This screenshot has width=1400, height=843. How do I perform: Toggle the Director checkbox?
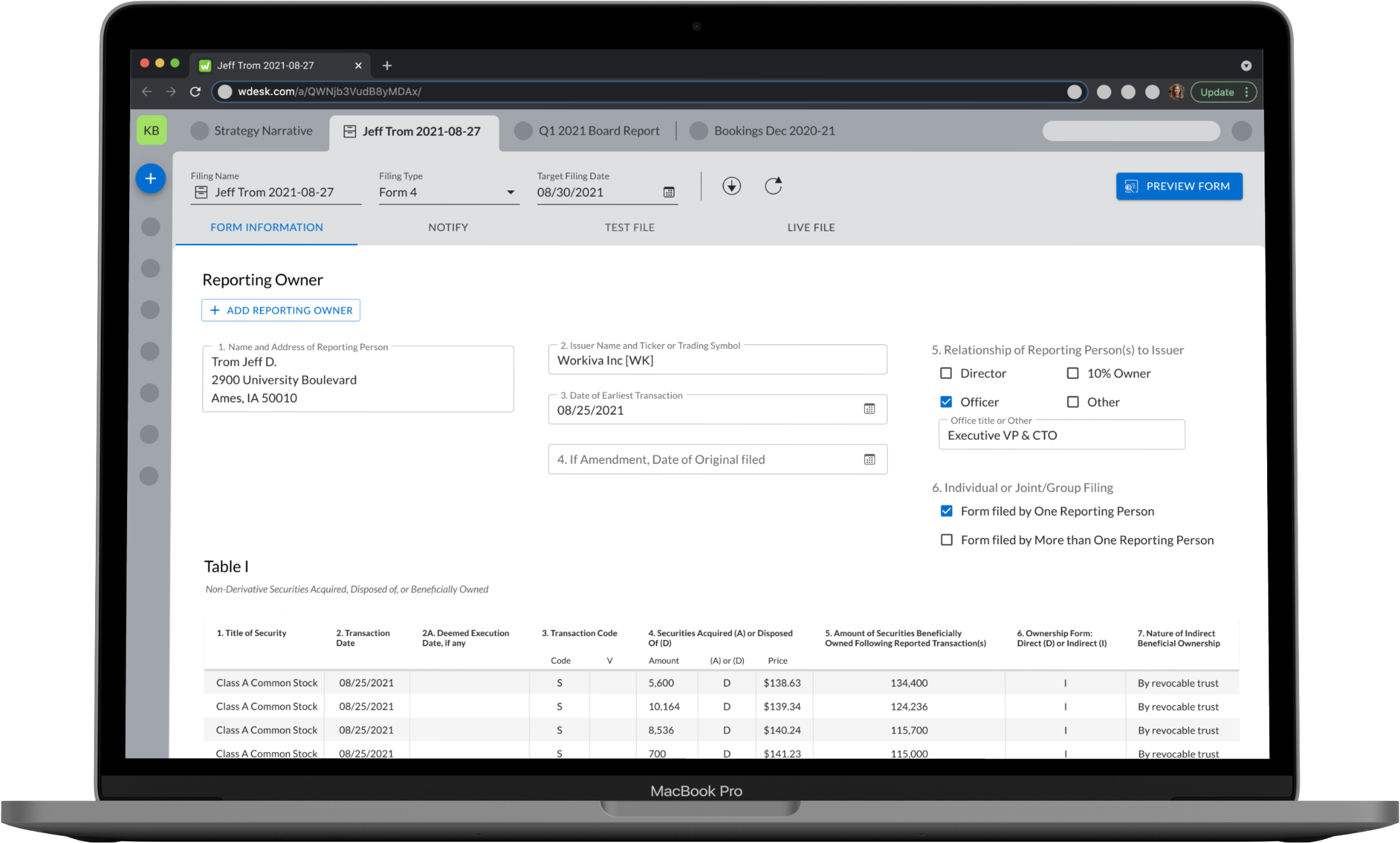coord(946,373)
